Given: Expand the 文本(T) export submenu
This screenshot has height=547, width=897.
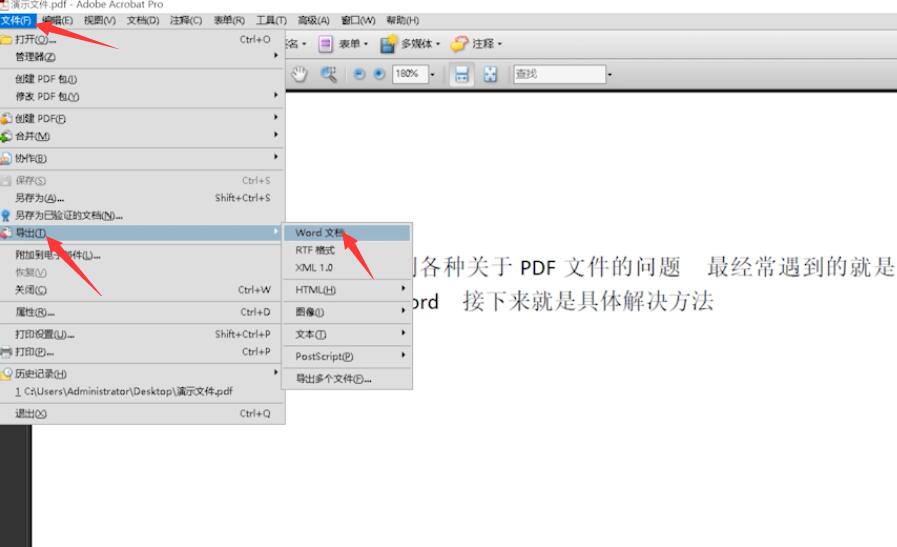Looking at the screenshot, I should pyautogui.click(x=347, y=334).
